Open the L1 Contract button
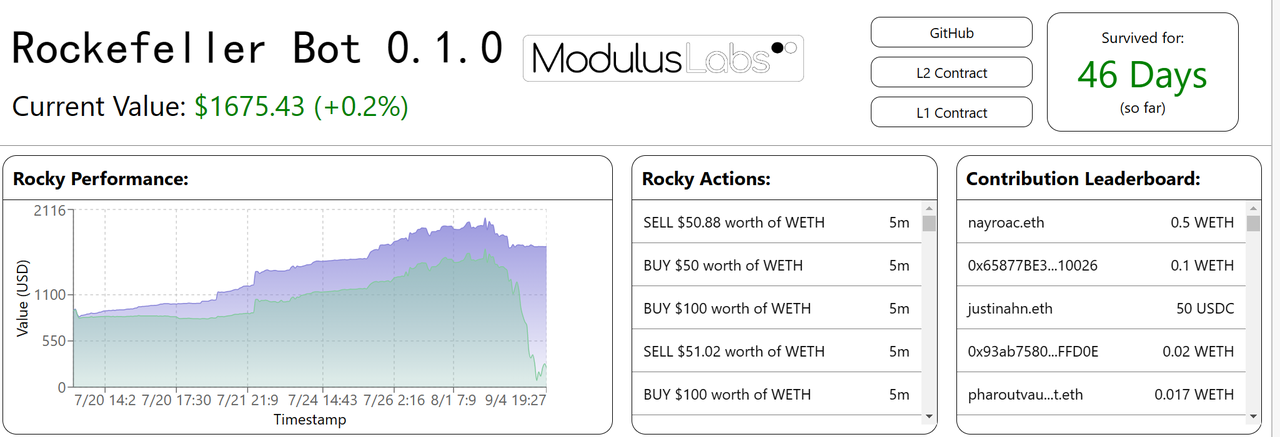 click(x=951, y=112)
